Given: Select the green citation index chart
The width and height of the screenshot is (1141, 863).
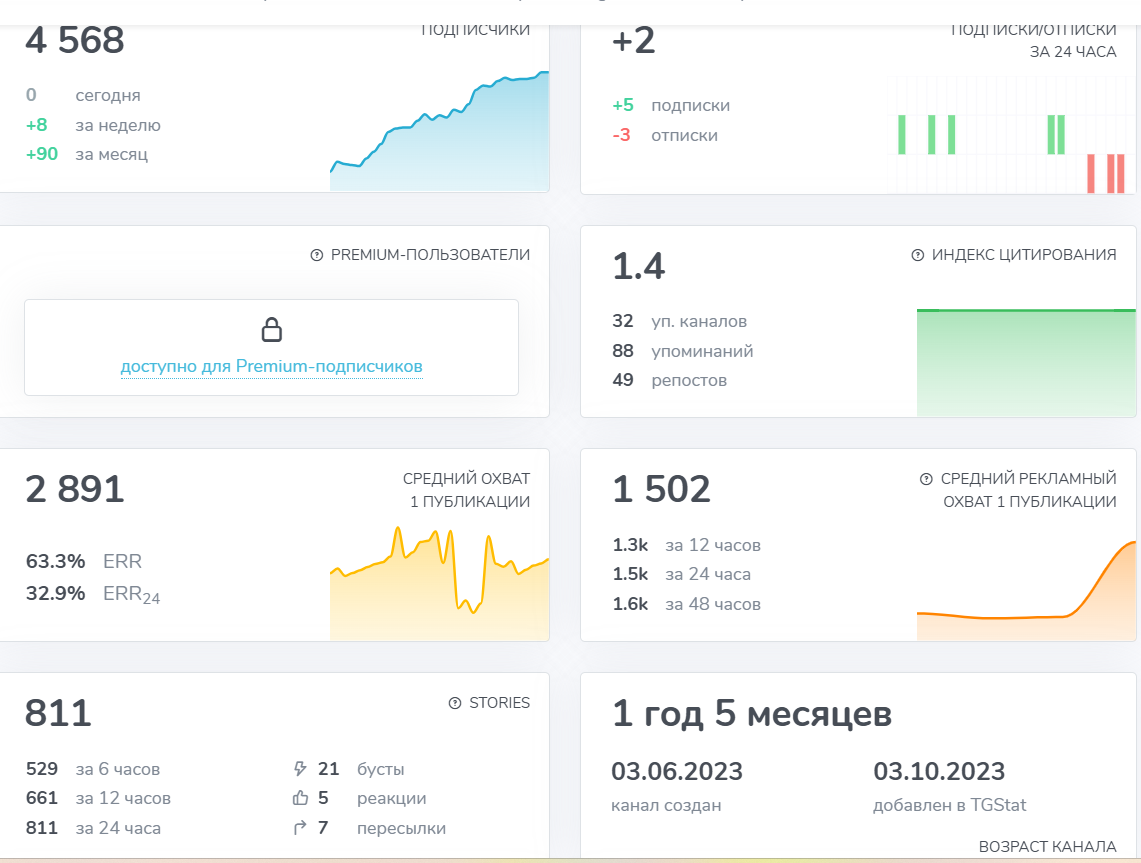Looking at the screenshot, I should (x=1026, y=362).
